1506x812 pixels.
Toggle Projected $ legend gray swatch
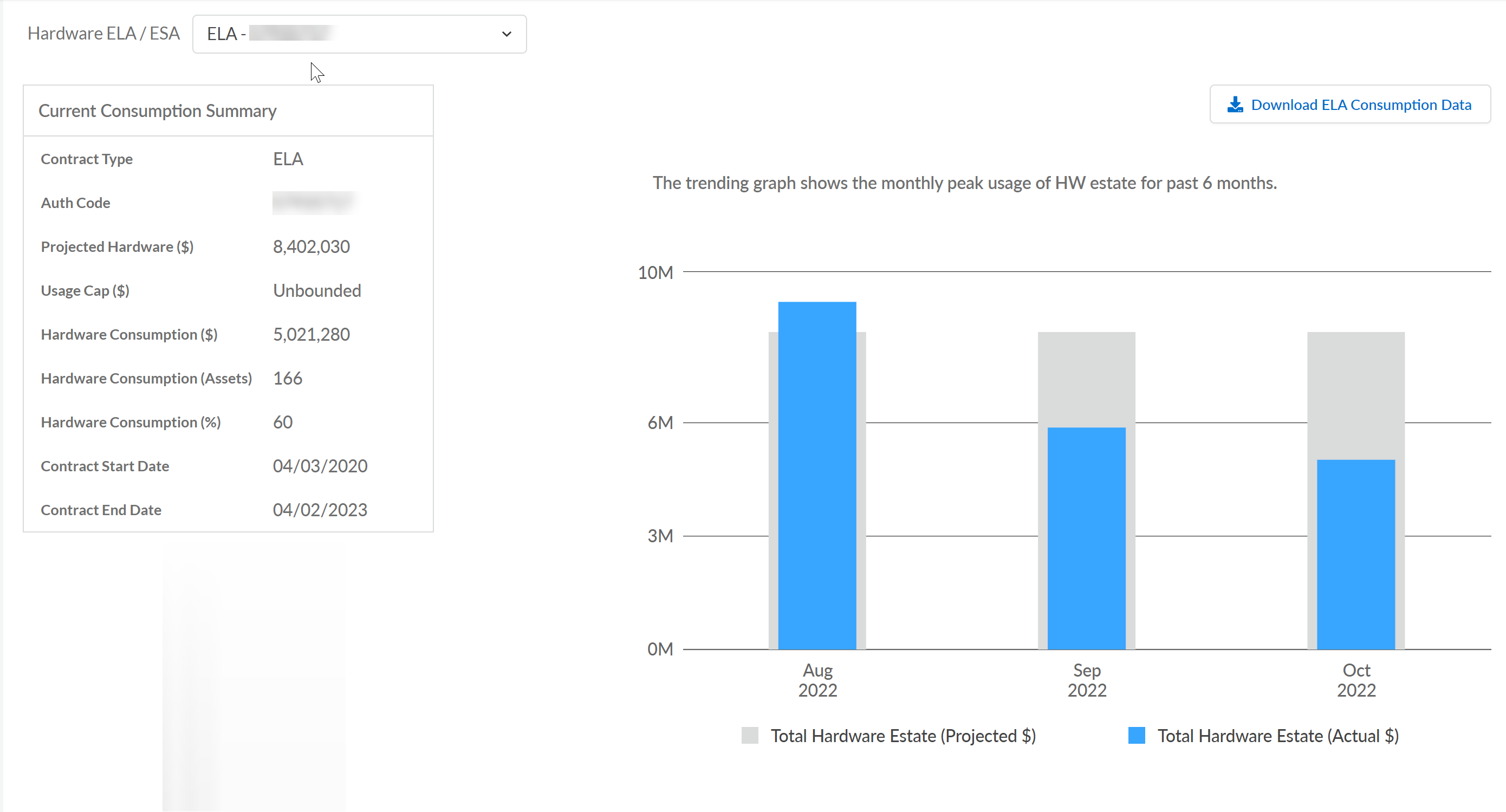[750, 736]
